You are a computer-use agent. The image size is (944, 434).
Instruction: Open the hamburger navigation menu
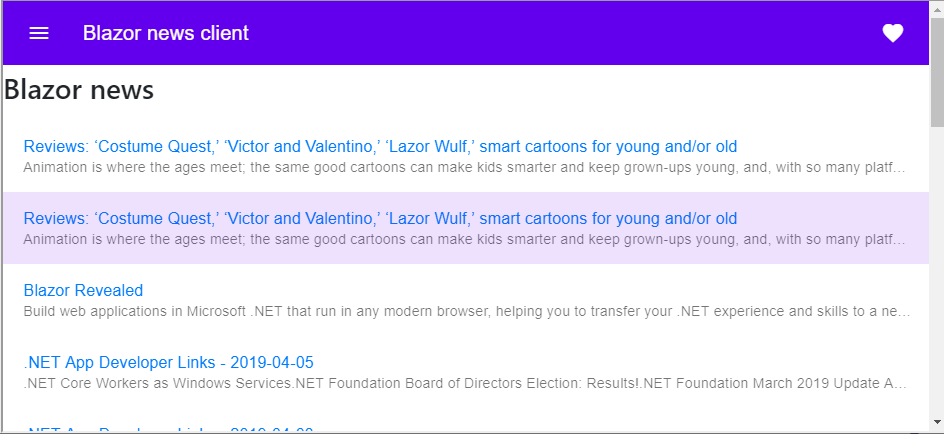click(39, 33)
